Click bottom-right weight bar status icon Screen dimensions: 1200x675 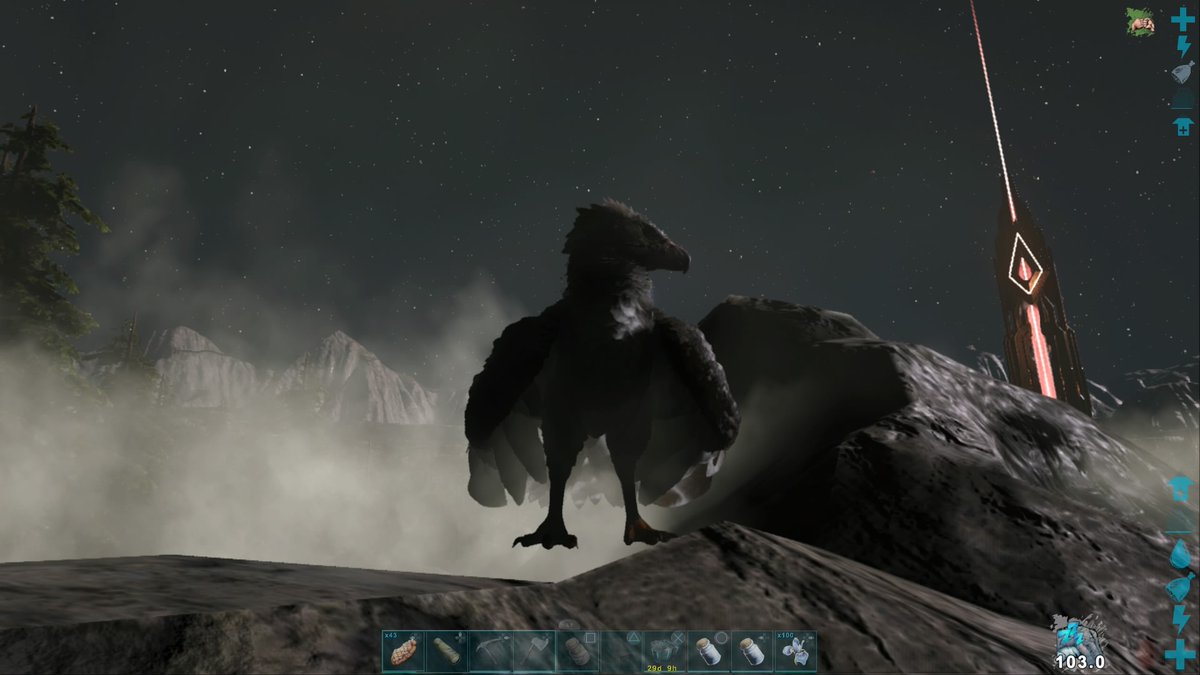(x=1181, y=522)
